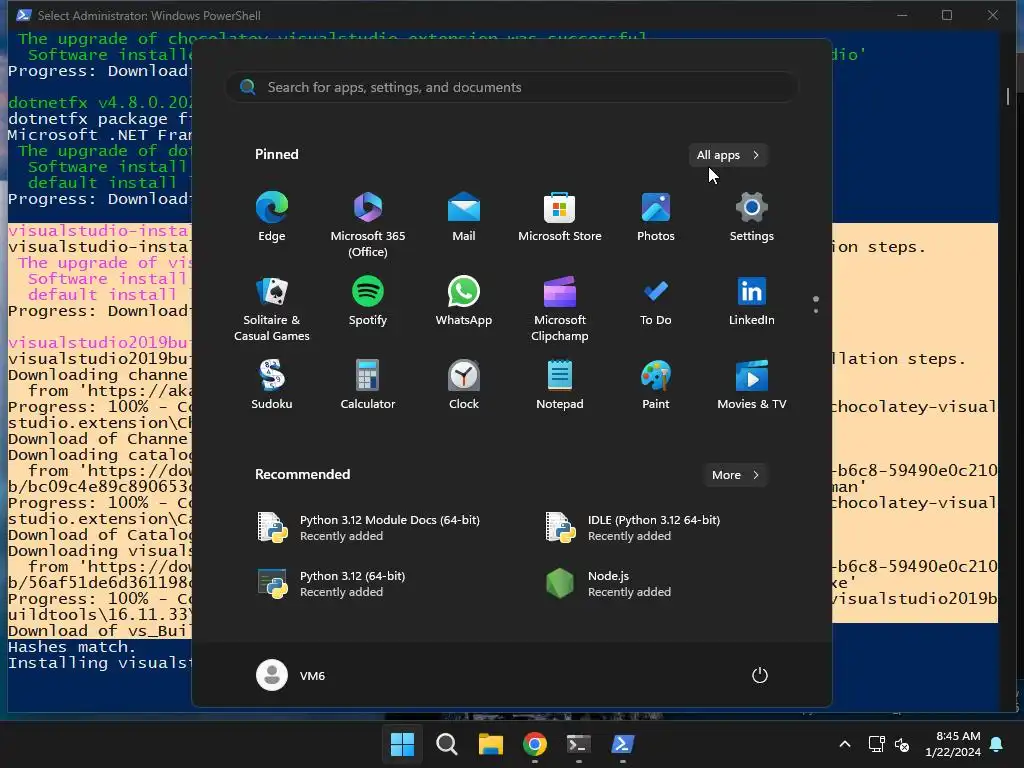Open the Clock app
The width and height of the screenshot is (1024, 768).
(x=464, y=385)
